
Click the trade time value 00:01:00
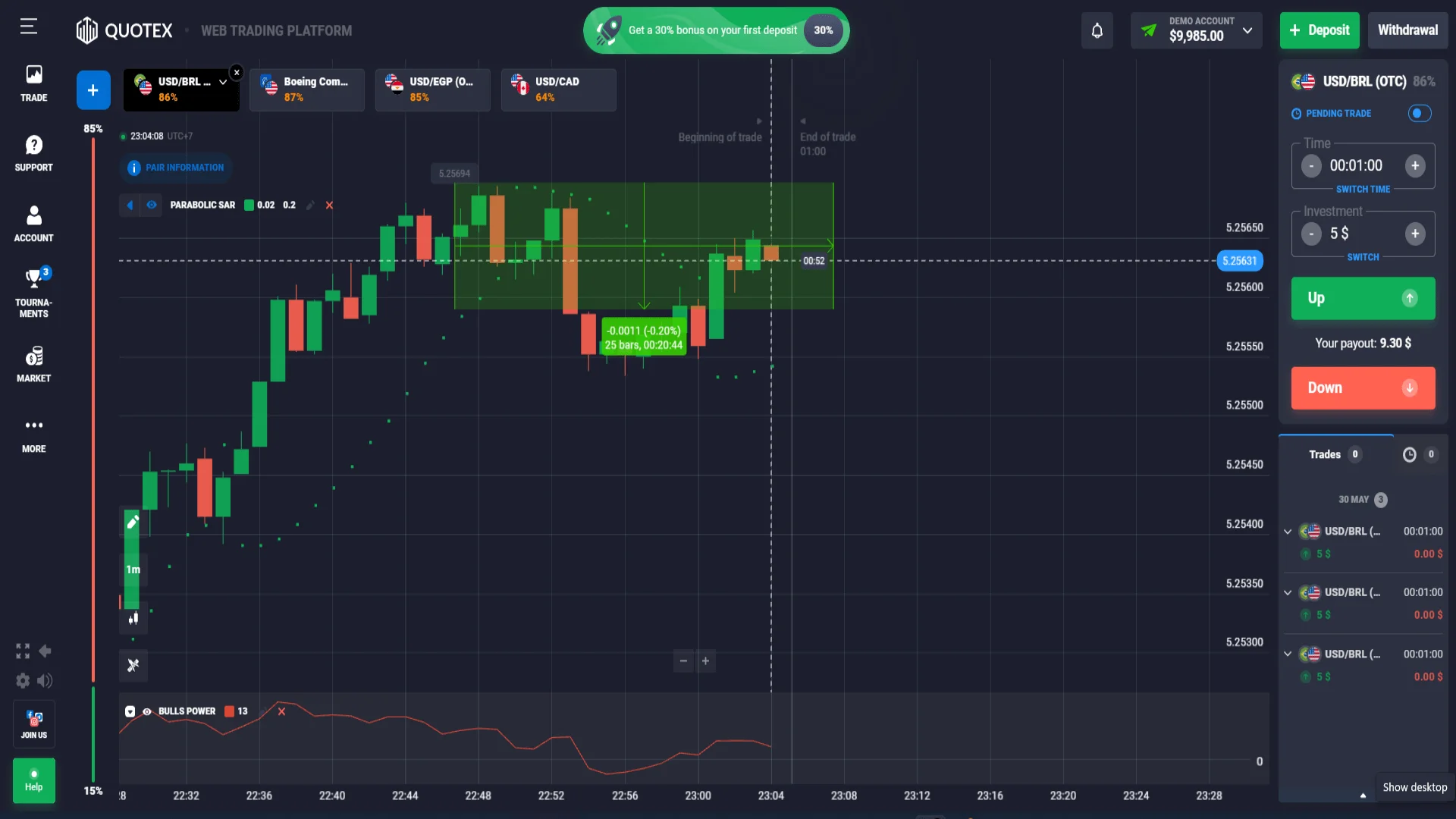point(1356,165)
